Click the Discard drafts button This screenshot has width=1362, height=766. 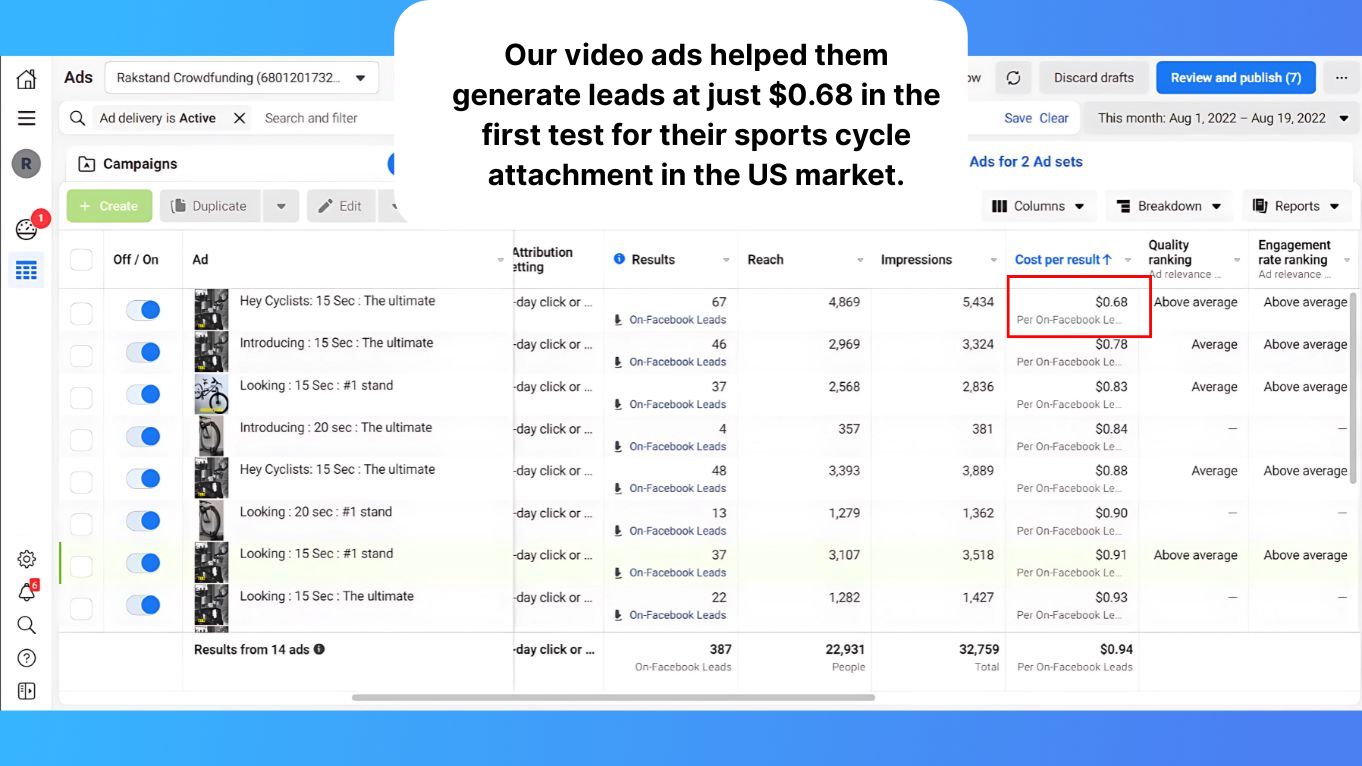[1094, 78]
